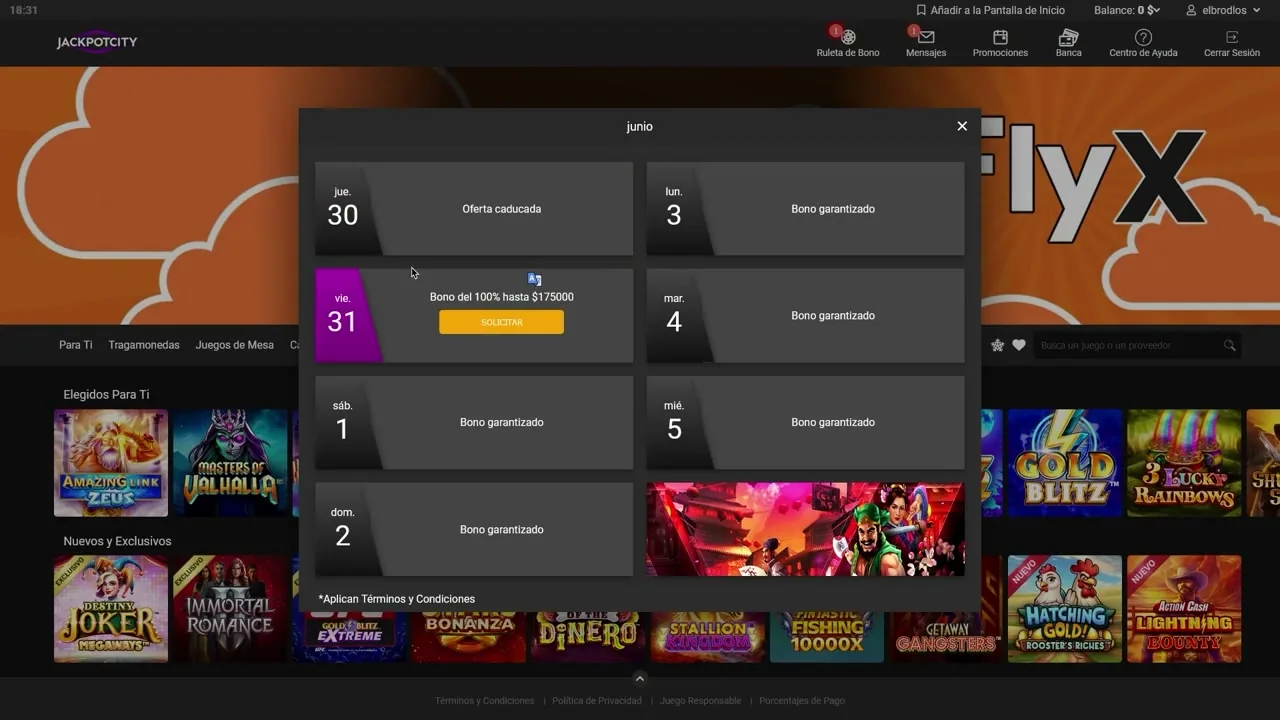Click the user profile icon next to elbrodlos
The width and height of the screenshot is (1280, 720).
pos(1191,10)
